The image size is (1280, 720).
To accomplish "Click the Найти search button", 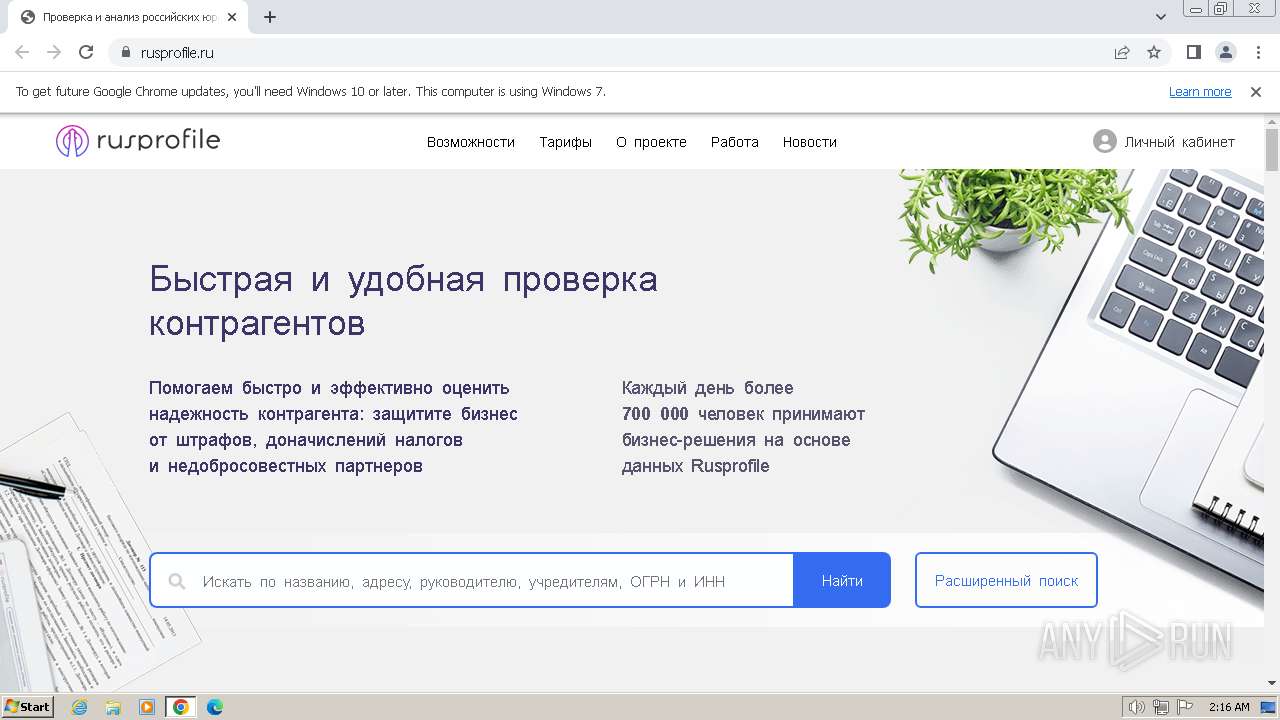I will pos(842,580).
